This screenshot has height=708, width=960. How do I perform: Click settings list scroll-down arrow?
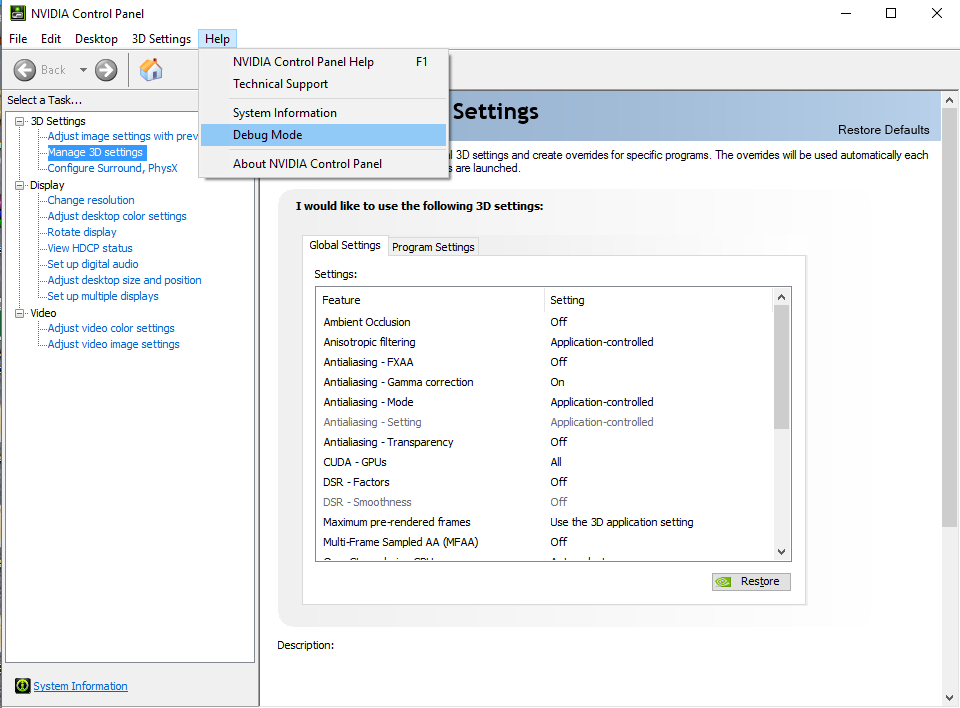coord(781,552)
